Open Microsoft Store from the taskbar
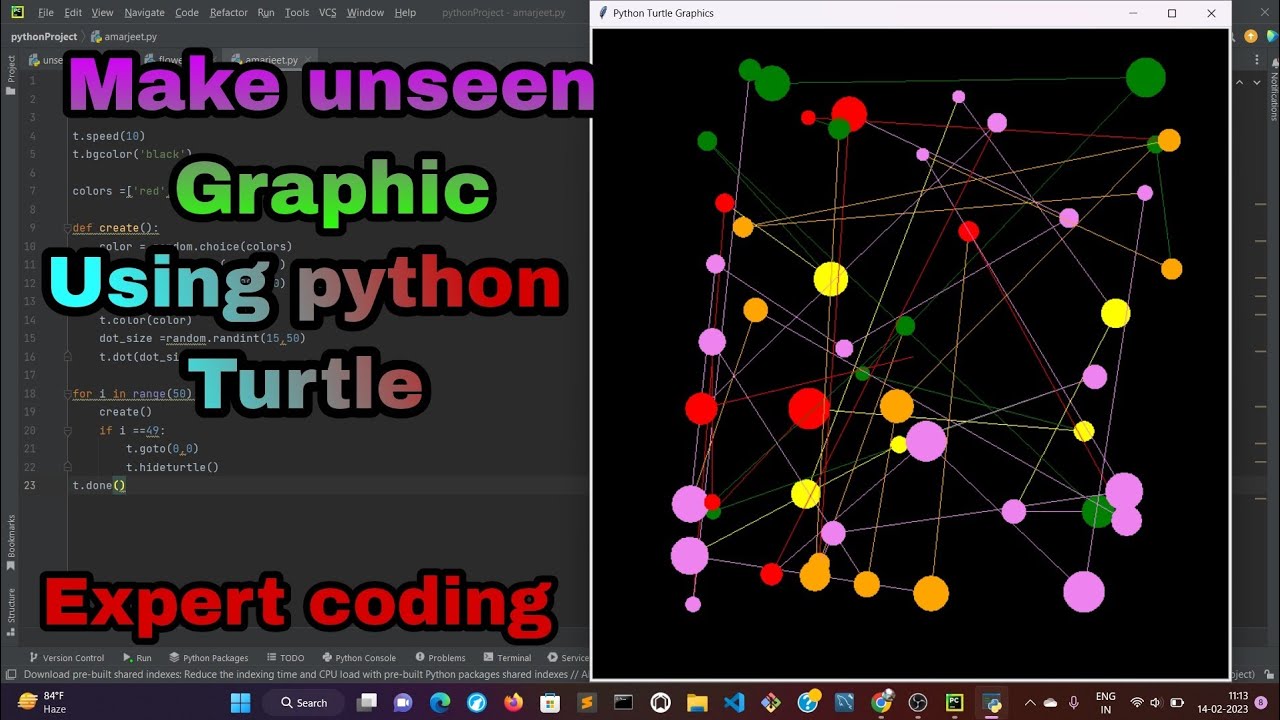Image resolution: width=1280 pixels, height=720 pixels. coord(551,702)
